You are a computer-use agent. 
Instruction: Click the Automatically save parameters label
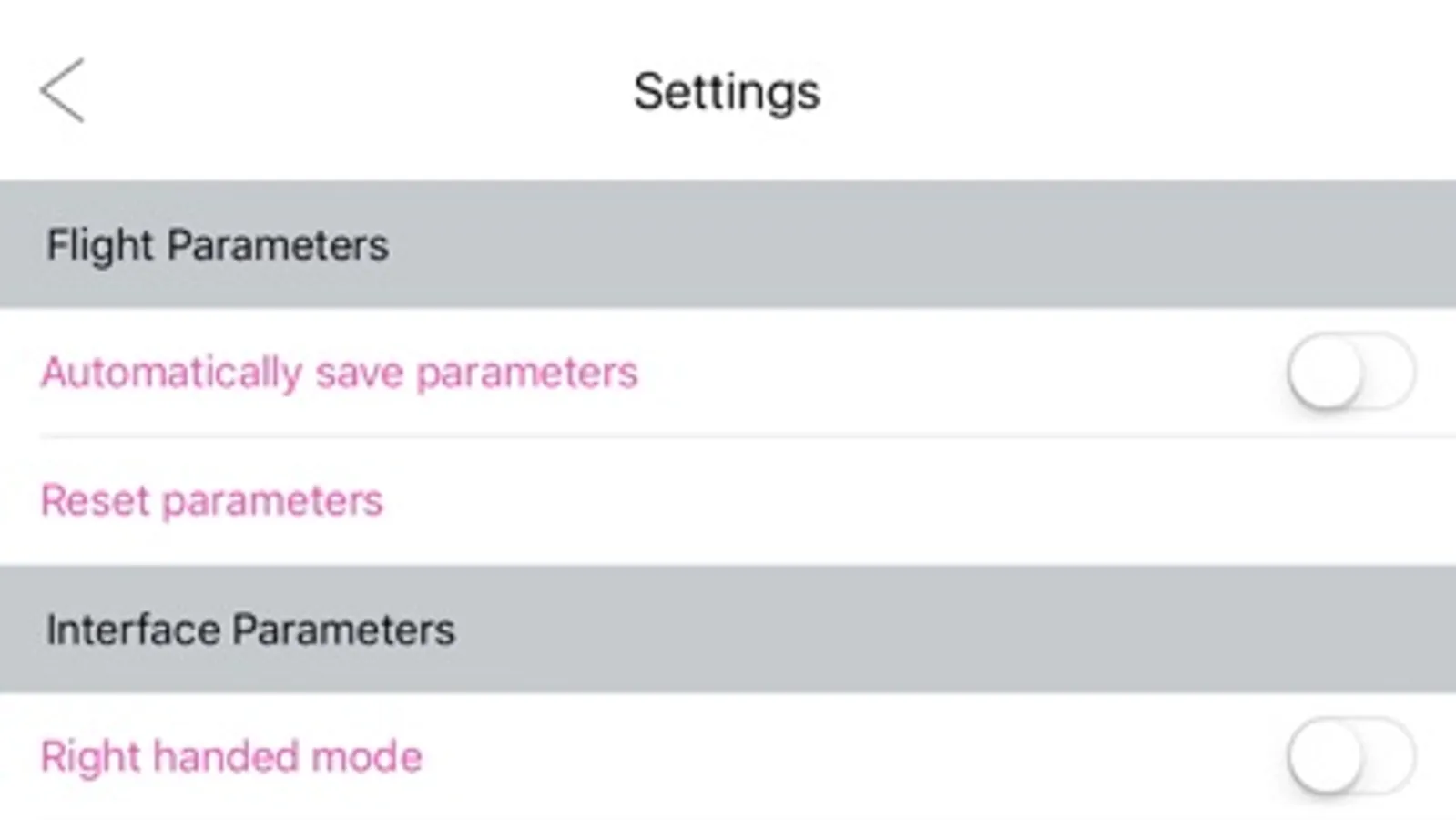click(340, 373)
